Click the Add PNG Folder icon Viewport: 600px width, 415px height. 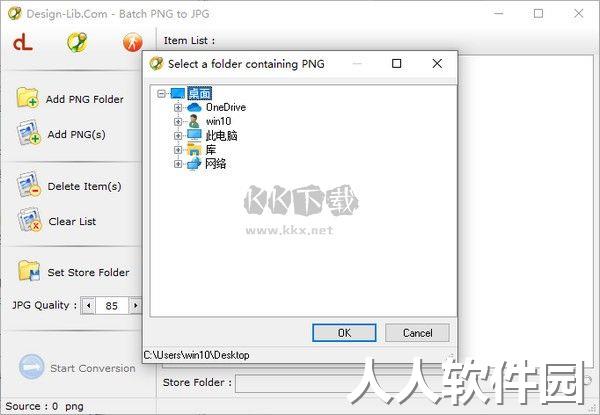pyautogui.click(x=27, y=98)
